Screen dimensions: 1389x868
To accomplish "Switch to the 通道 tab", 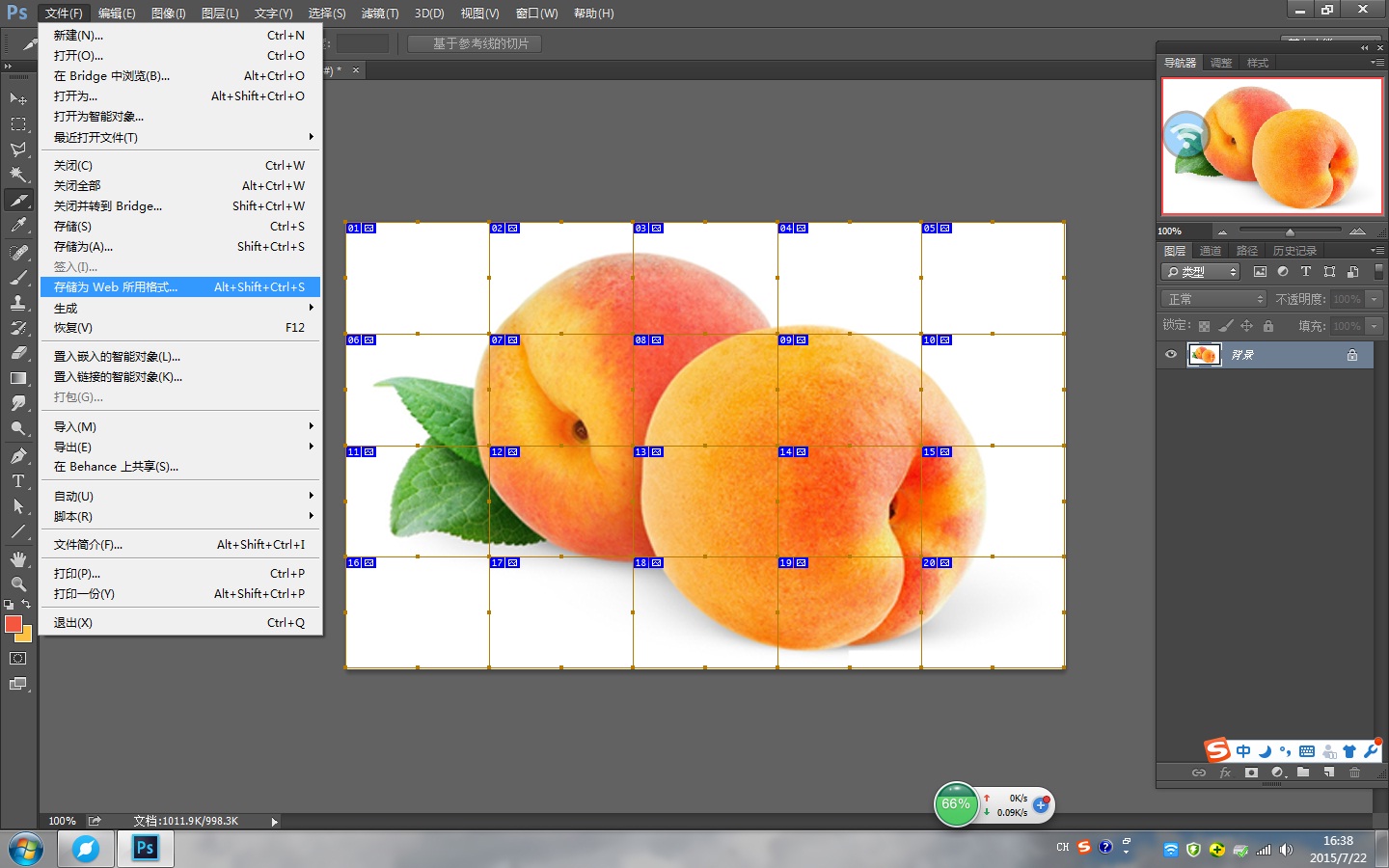I will click(x=1210, y=251).
